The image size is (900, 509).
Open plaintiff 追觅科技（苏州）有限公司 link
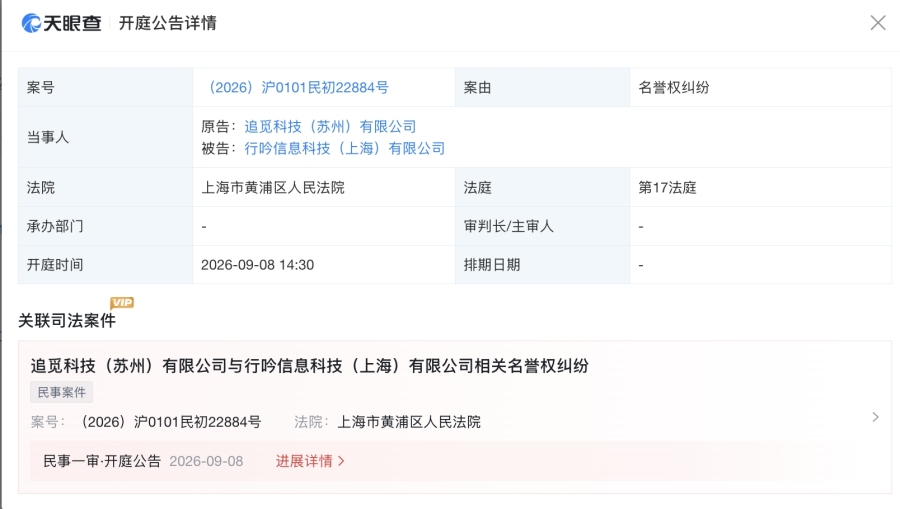click(331, 126)
